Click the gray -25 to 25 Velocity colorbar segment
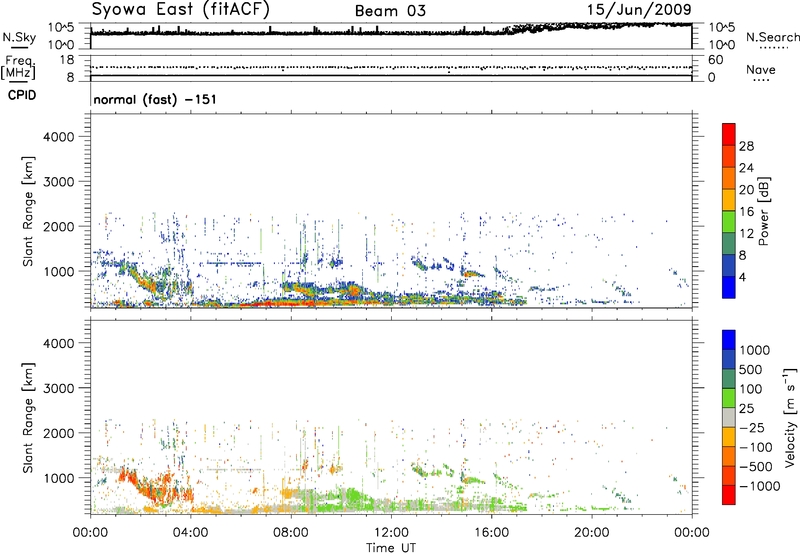800x554 pixels. 729,417
